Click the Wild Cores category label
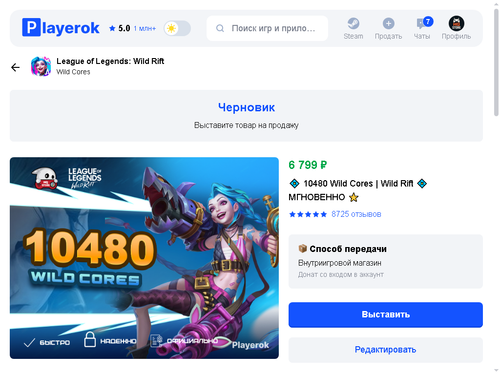The image size is (500, 375). [73, 72]
